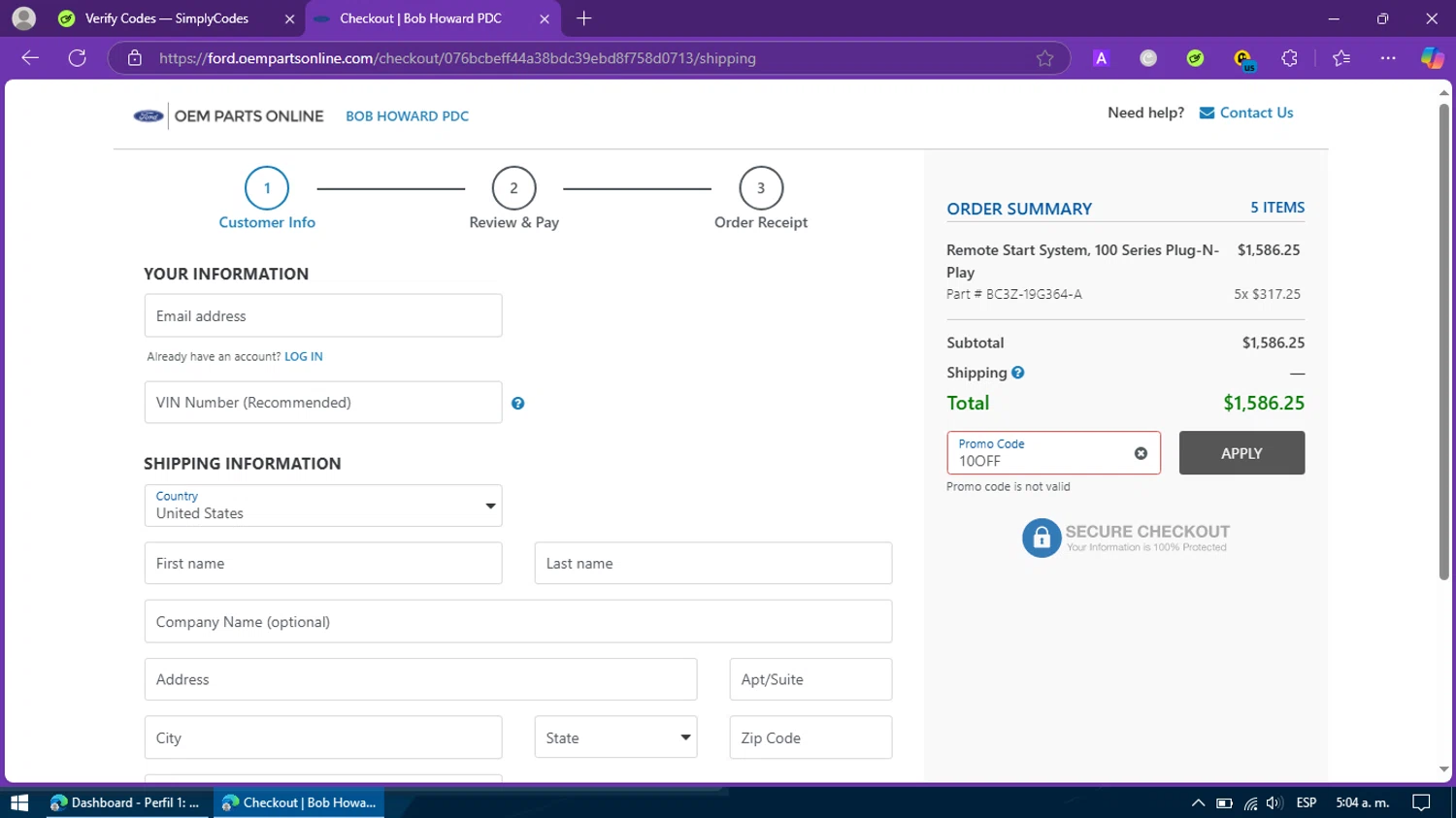Bookmark this page with the star icon

click(x=1044, y=58)
